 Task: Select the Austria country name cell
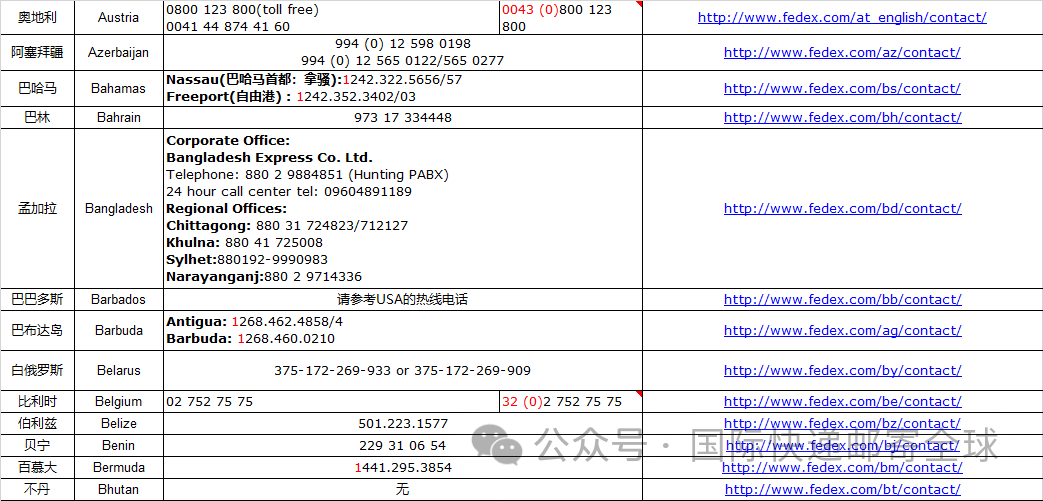pyautogui.click(x=118, y=18)
